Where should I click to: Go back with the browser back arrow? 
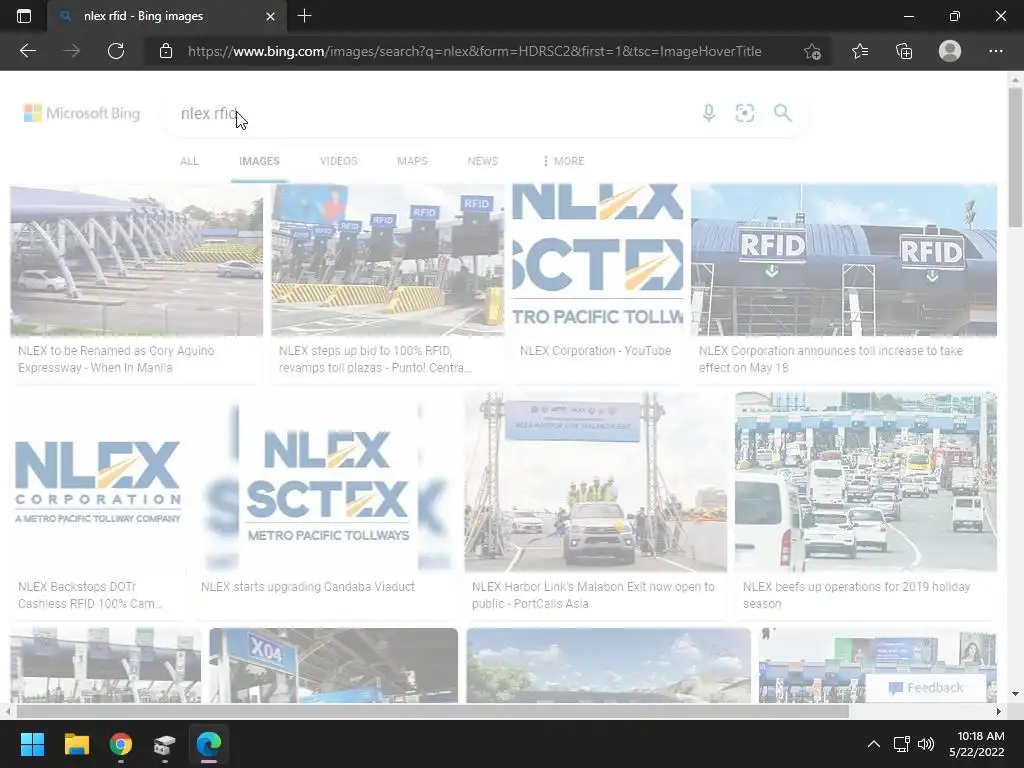pyautogui.click(x=27, y=51)
